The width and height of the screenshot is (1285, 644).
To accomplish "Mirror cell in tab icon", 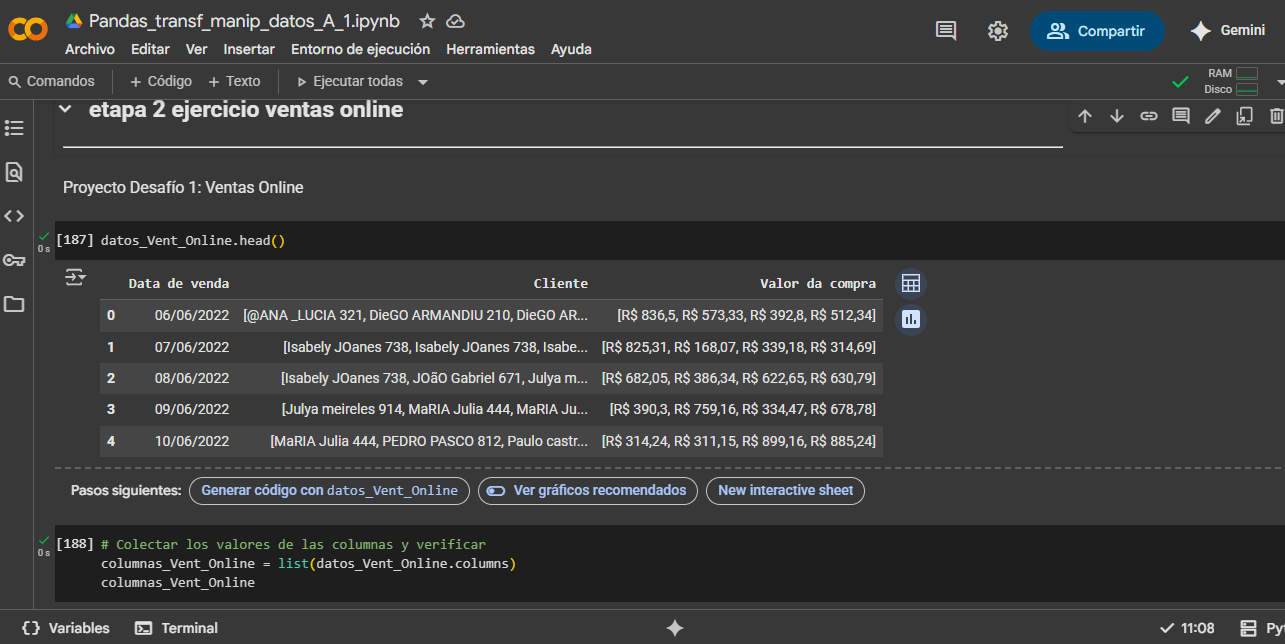I will point(1244,116).
